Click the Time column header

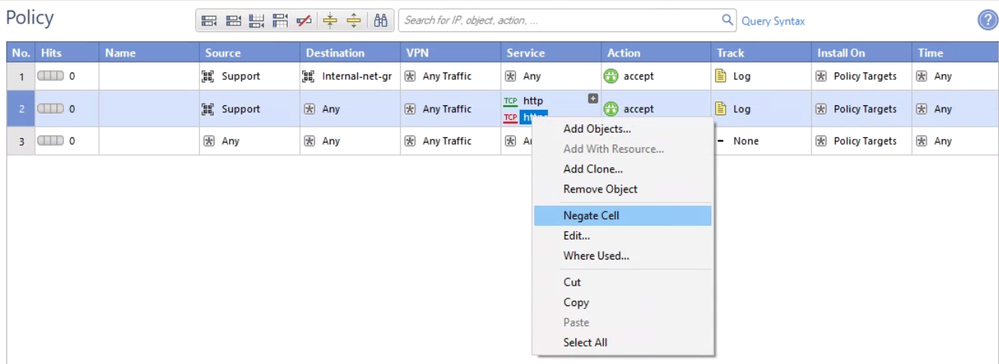click(956, 53)
